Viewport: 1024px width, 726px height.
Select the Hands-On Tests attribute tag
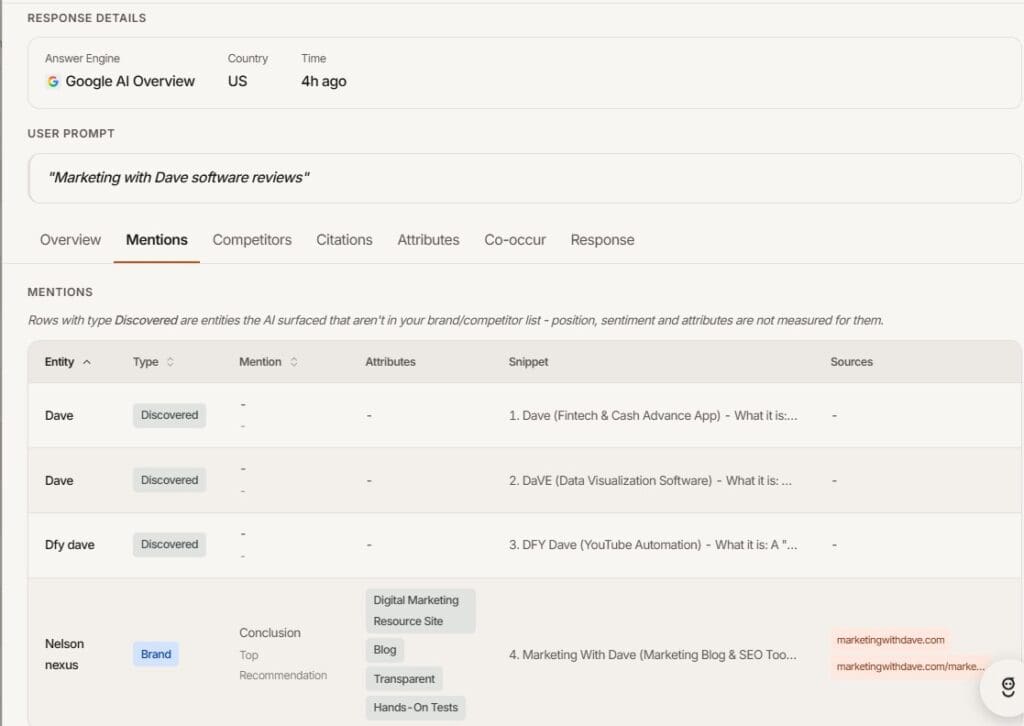point(415,707)
